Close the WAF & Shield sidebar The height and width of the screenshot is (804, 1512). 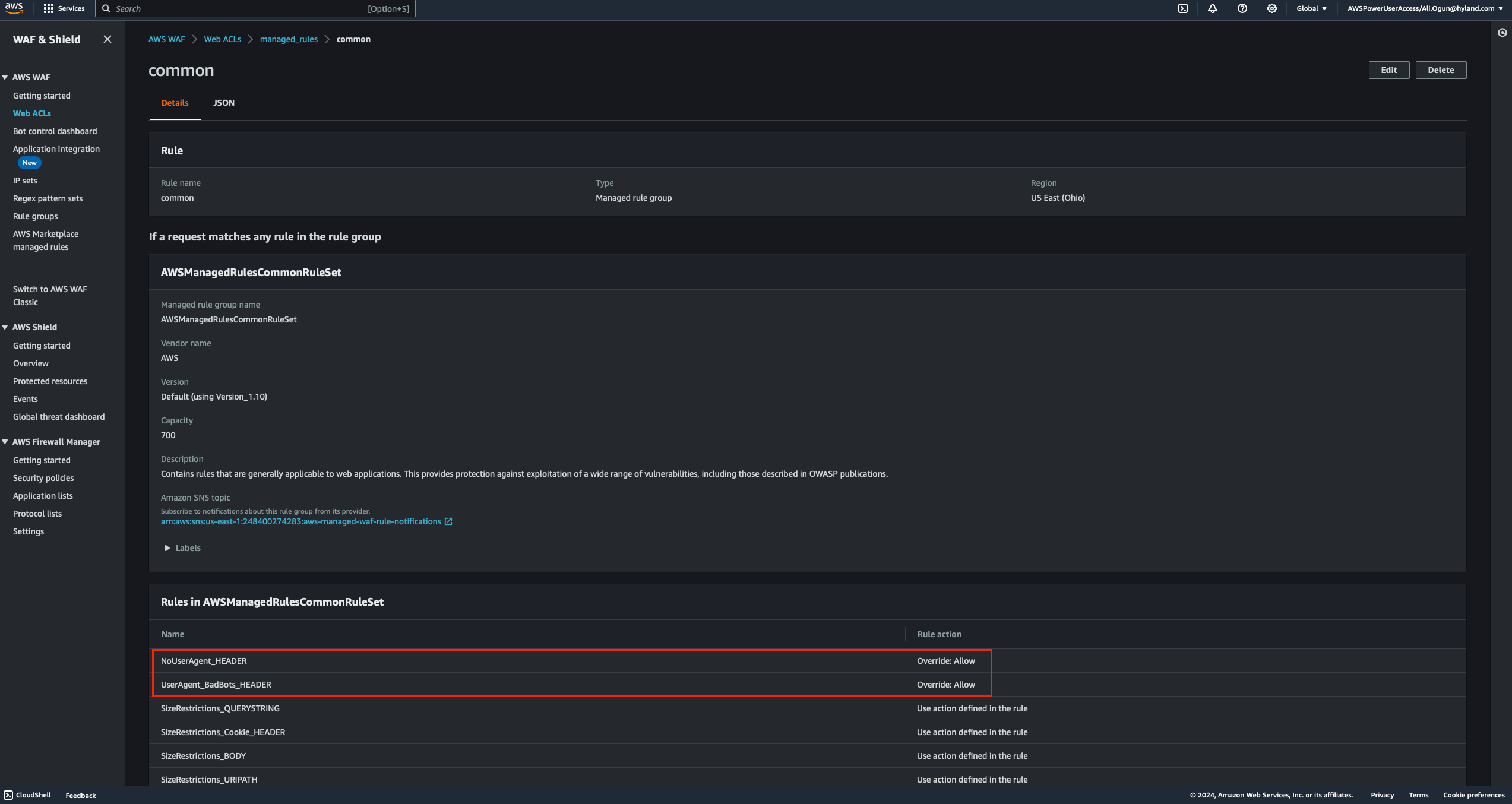click(107, 39)
